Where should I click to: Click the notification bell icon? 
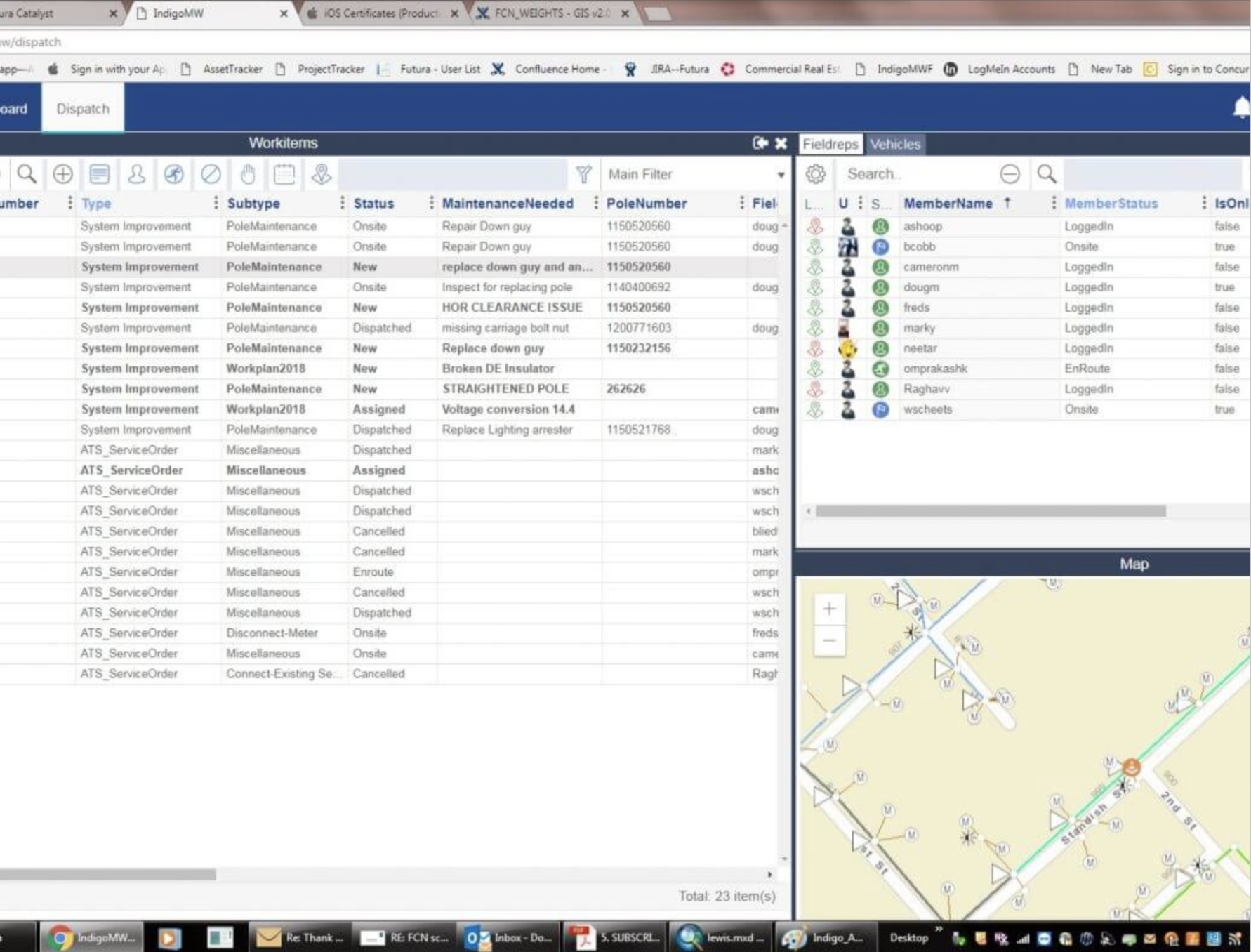(x=1240, y=108)
